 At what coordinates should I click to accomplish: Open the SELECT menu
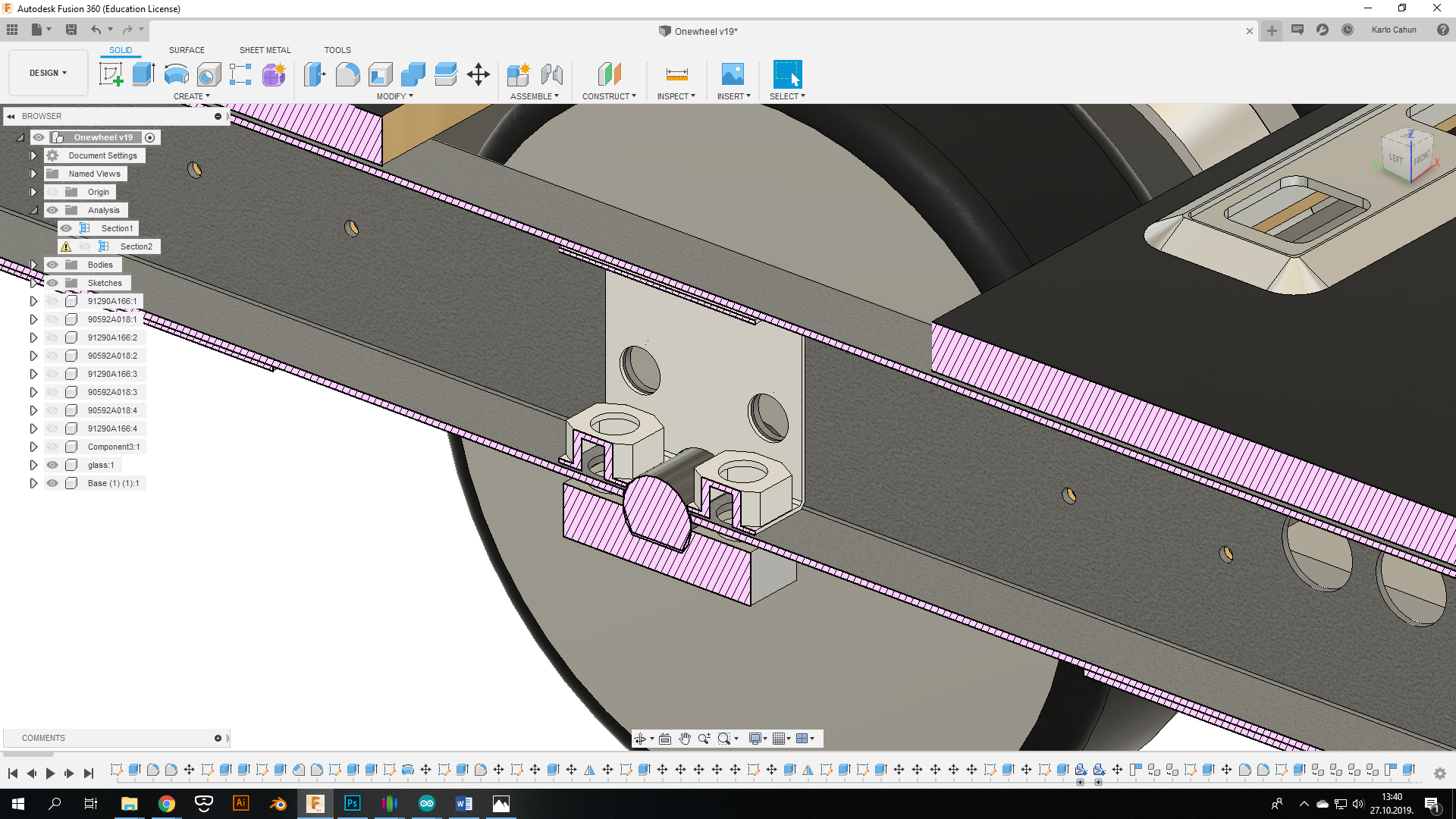787,96
